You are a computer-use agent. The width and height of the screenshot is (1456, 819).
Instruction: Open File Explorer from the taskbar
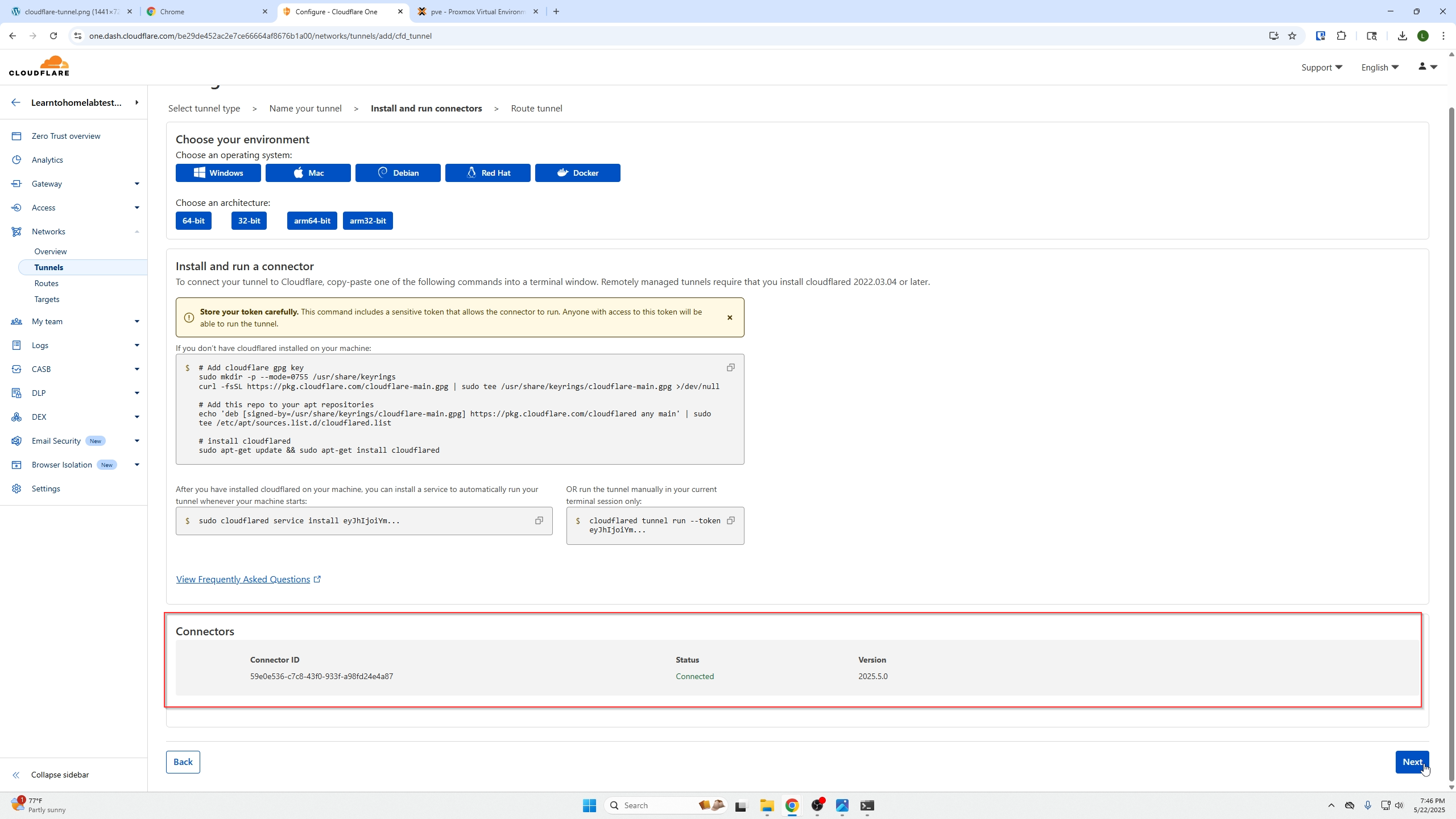[767, 805]
